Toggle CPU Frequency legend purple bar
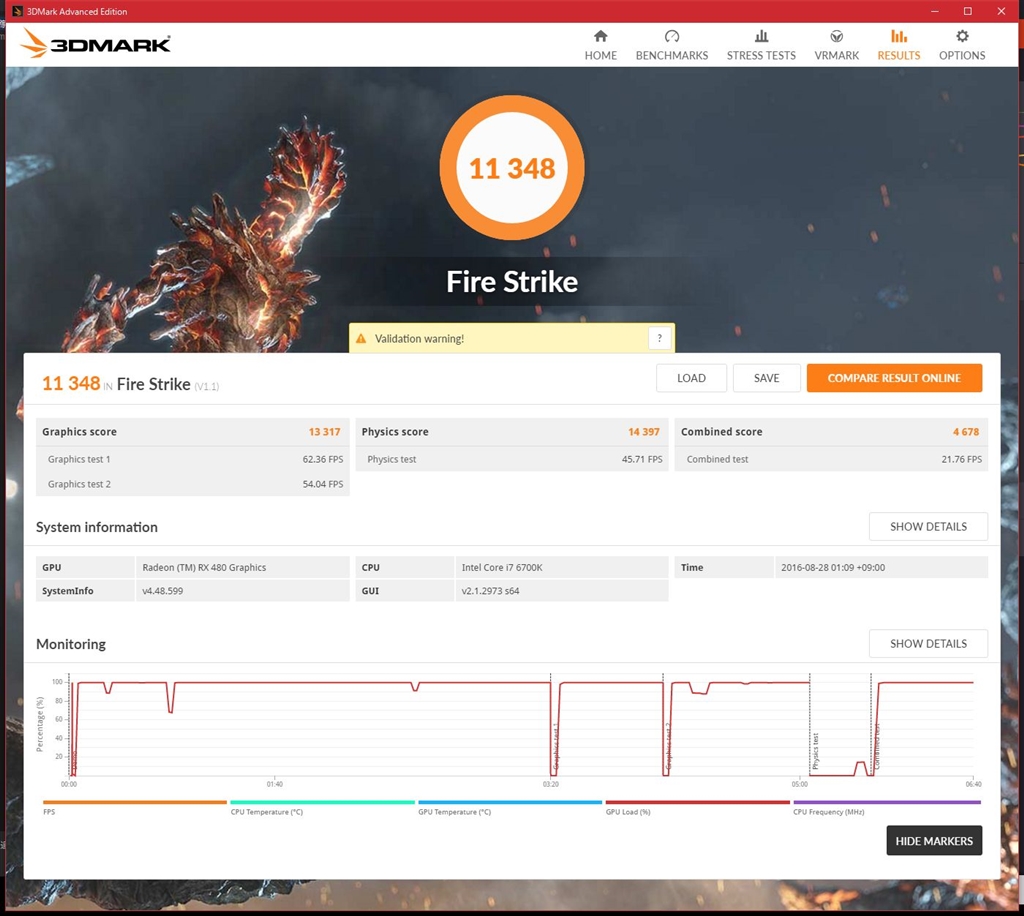 point(887,802)
